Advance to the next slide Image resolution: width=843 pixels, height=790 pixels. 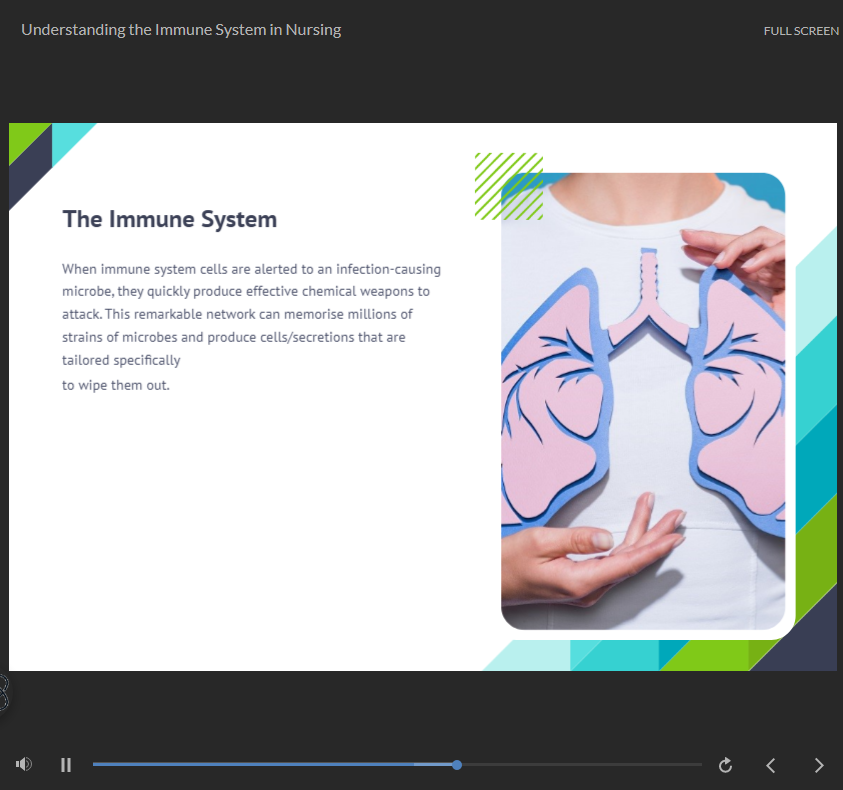[819, 765]
